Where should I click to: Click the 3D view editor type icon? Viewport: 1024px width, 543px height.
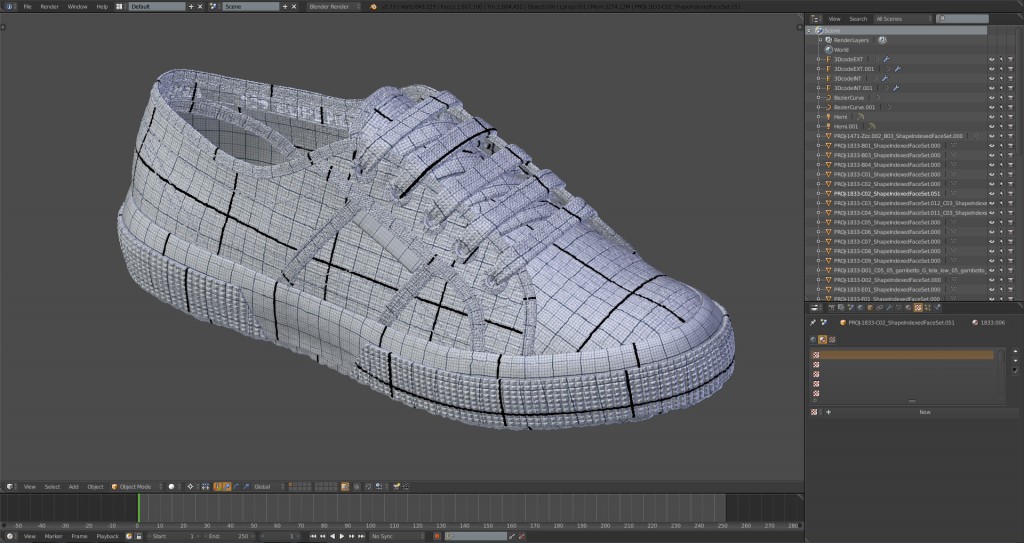click(10, 487)
